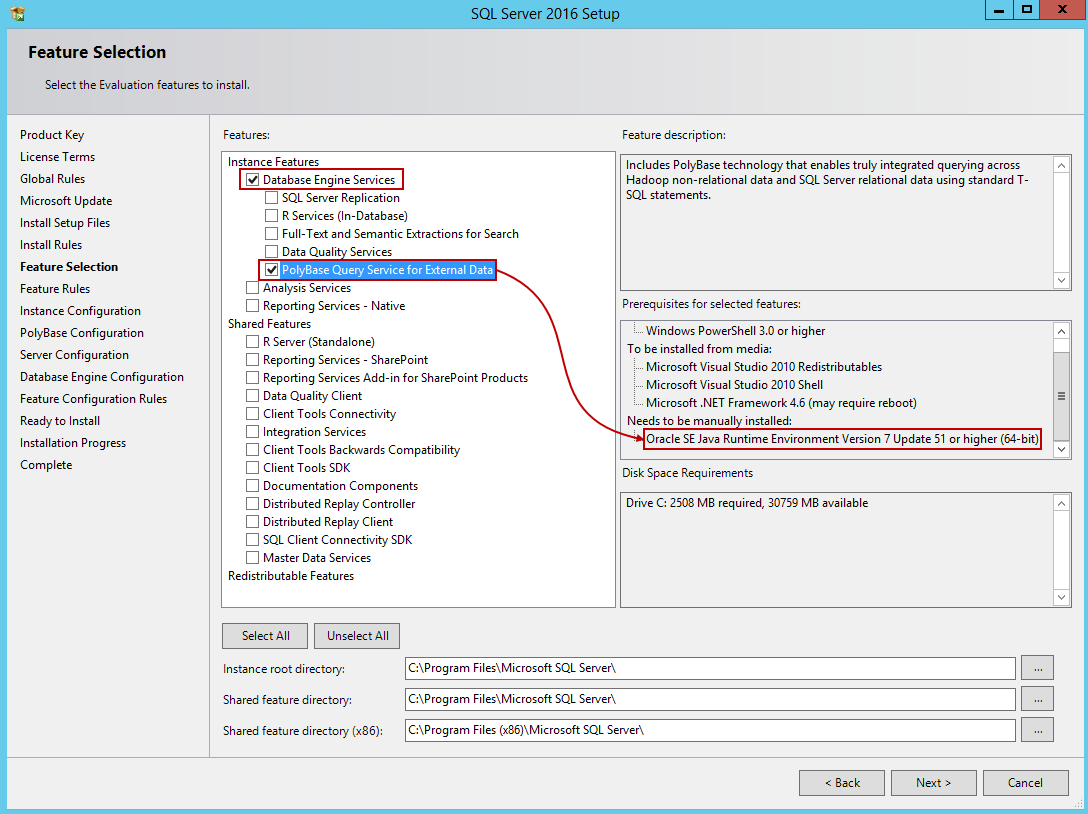
Task: Click the Unselect All button
Action: [357, 636]
